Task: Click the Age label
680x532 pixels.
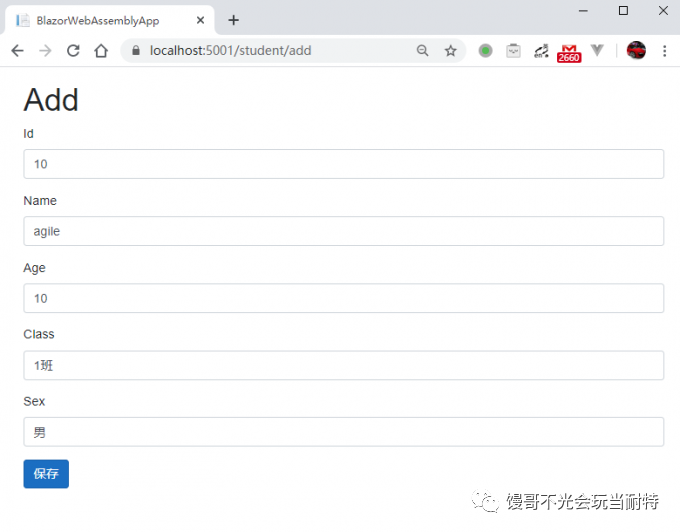Action: click(x=34, y=268)
